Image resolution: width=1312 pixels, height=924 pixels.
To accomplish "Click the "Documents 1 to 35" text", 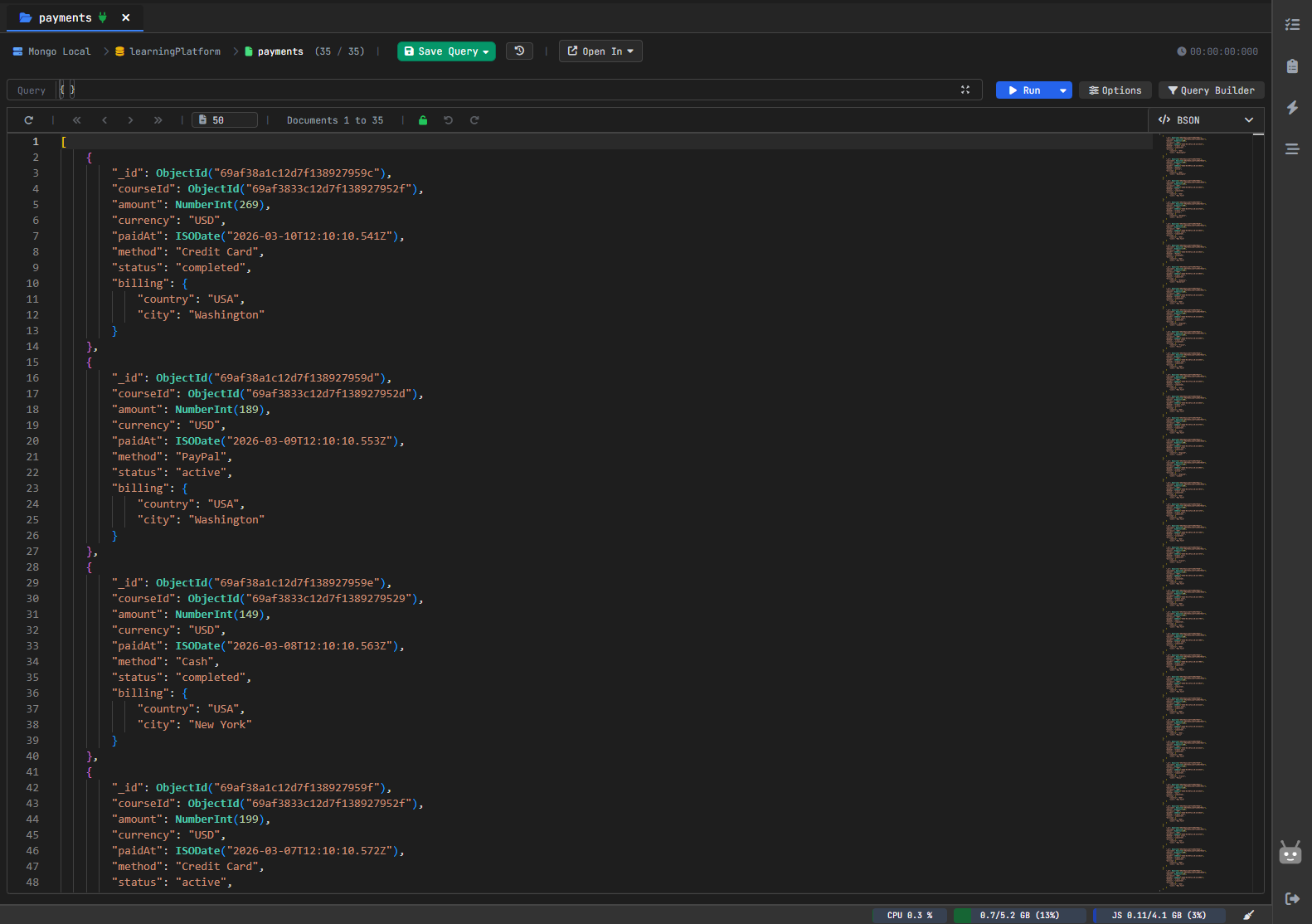I will coord(335,120).
